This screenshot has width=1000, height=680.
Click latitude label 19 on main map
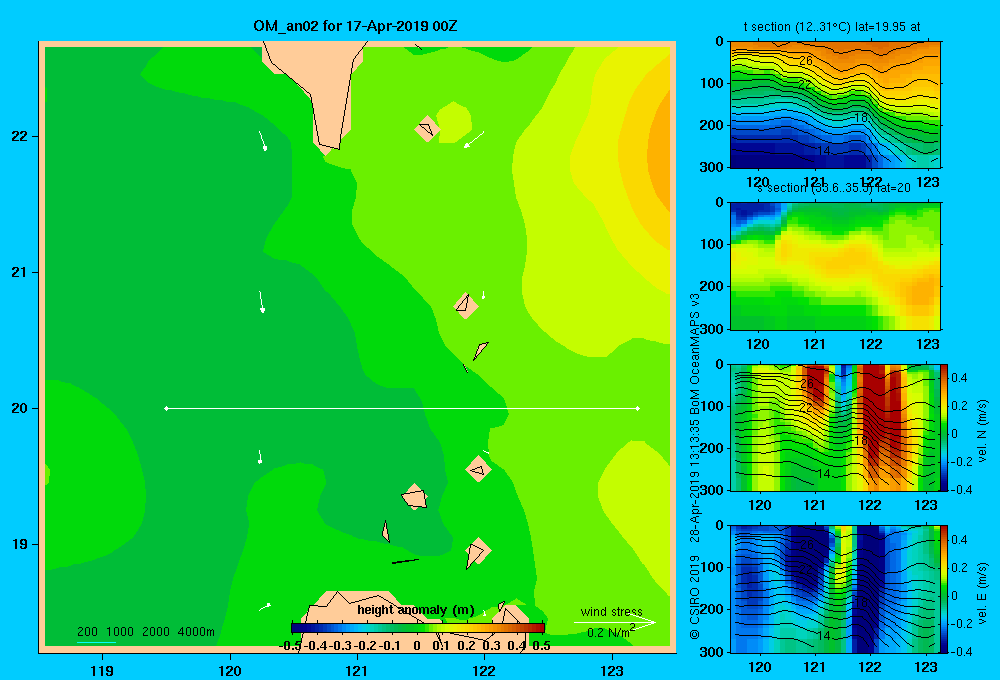(20, 544)
